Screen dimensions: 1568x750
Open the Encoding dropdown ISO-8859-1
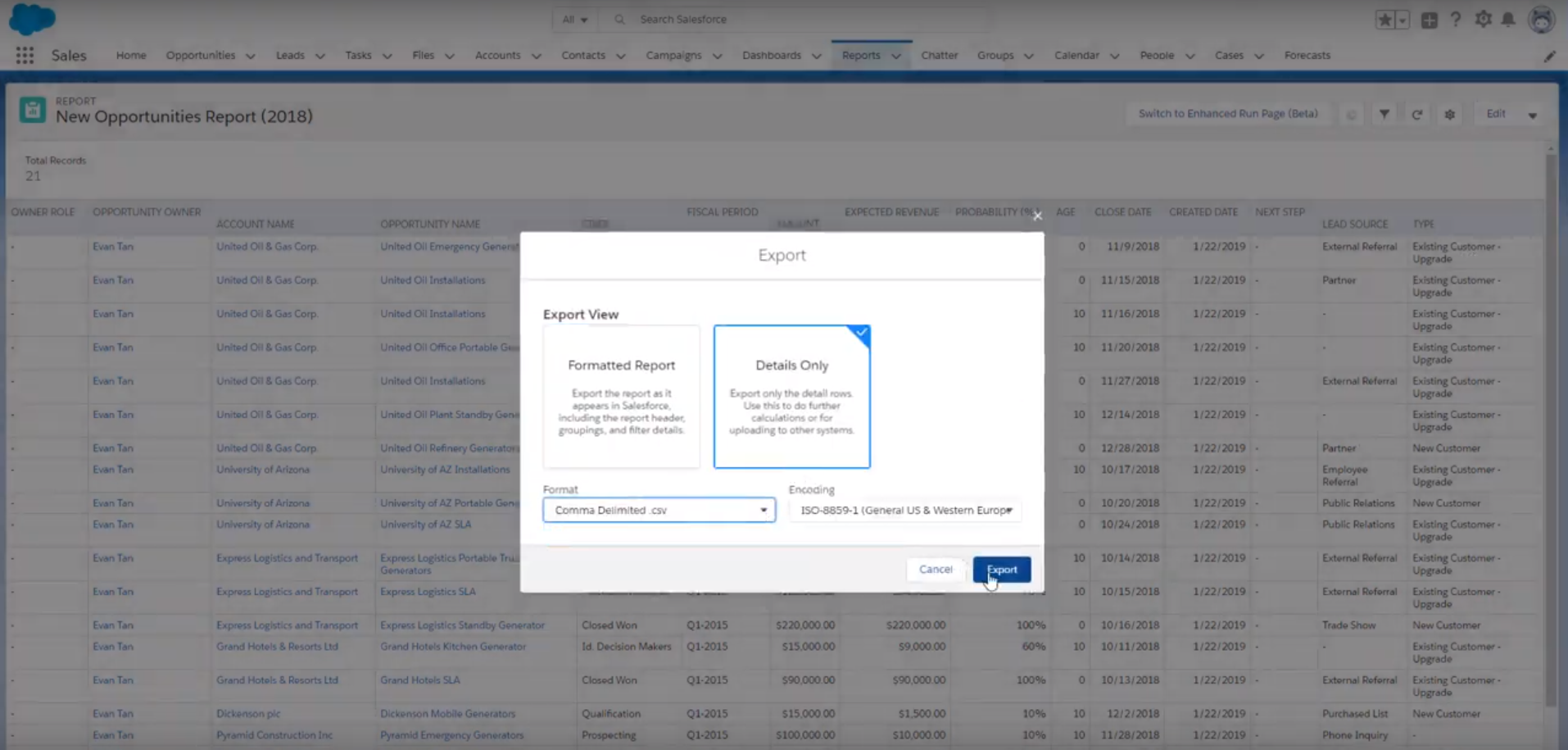[905, 510]
